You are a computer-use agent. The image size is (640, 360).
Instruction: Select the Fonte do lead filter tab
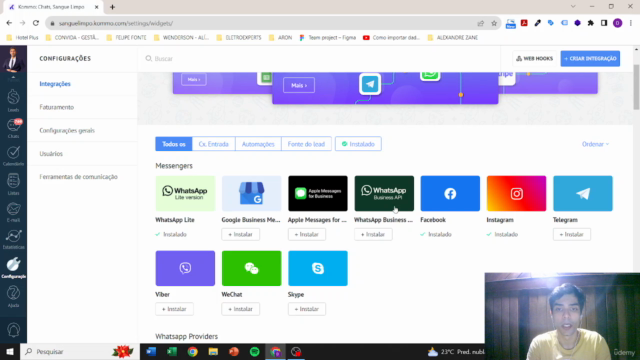[x=306, y=144]
